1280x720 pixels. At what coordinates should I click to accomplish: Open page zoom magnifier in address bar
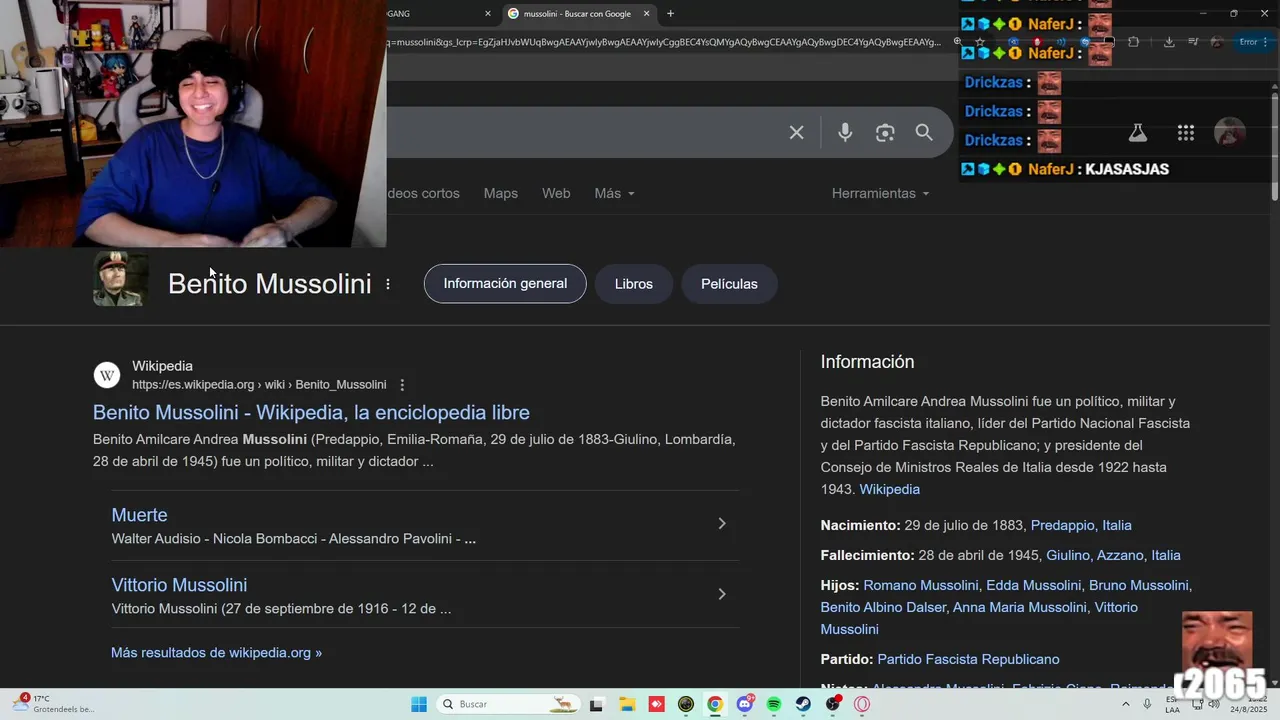click(x=957, y=42)
